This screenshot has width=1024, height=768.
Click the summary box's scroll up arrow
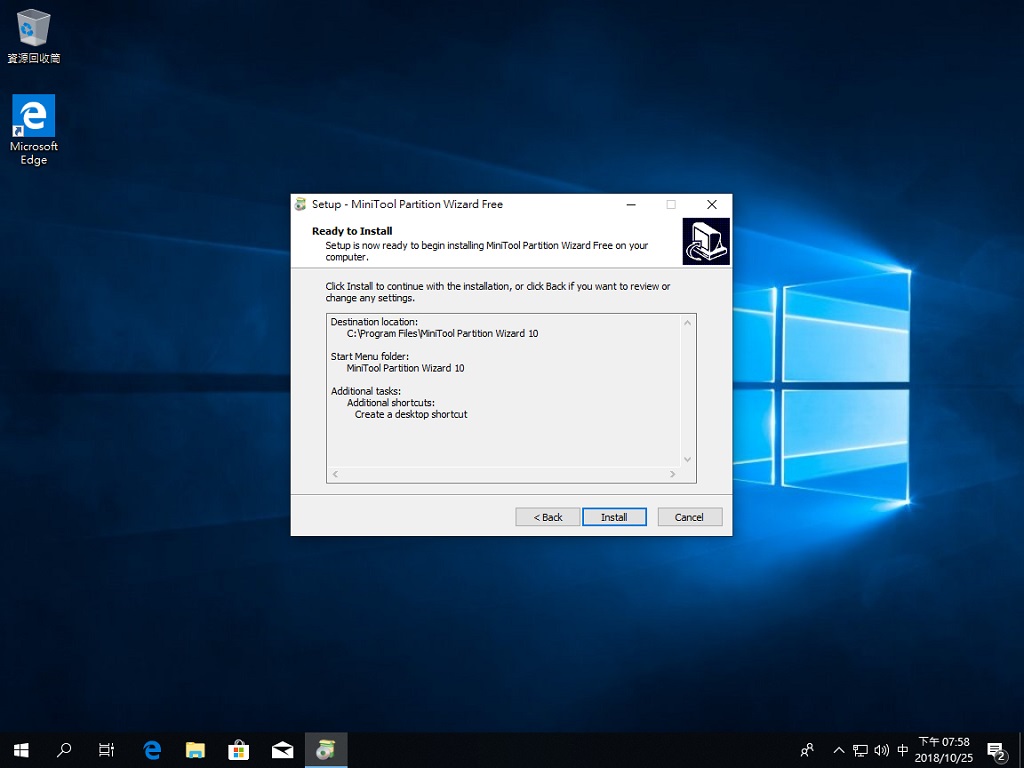(687, 323)
